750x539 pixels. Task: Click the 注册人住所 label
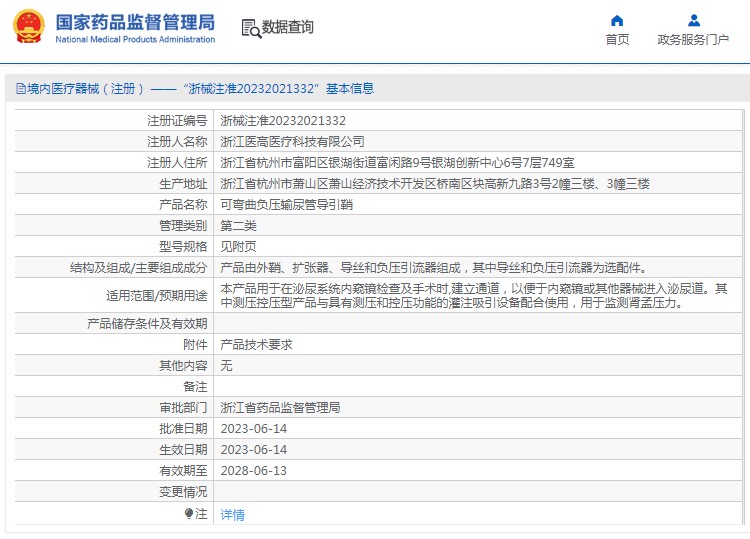[x=177, y=163]
